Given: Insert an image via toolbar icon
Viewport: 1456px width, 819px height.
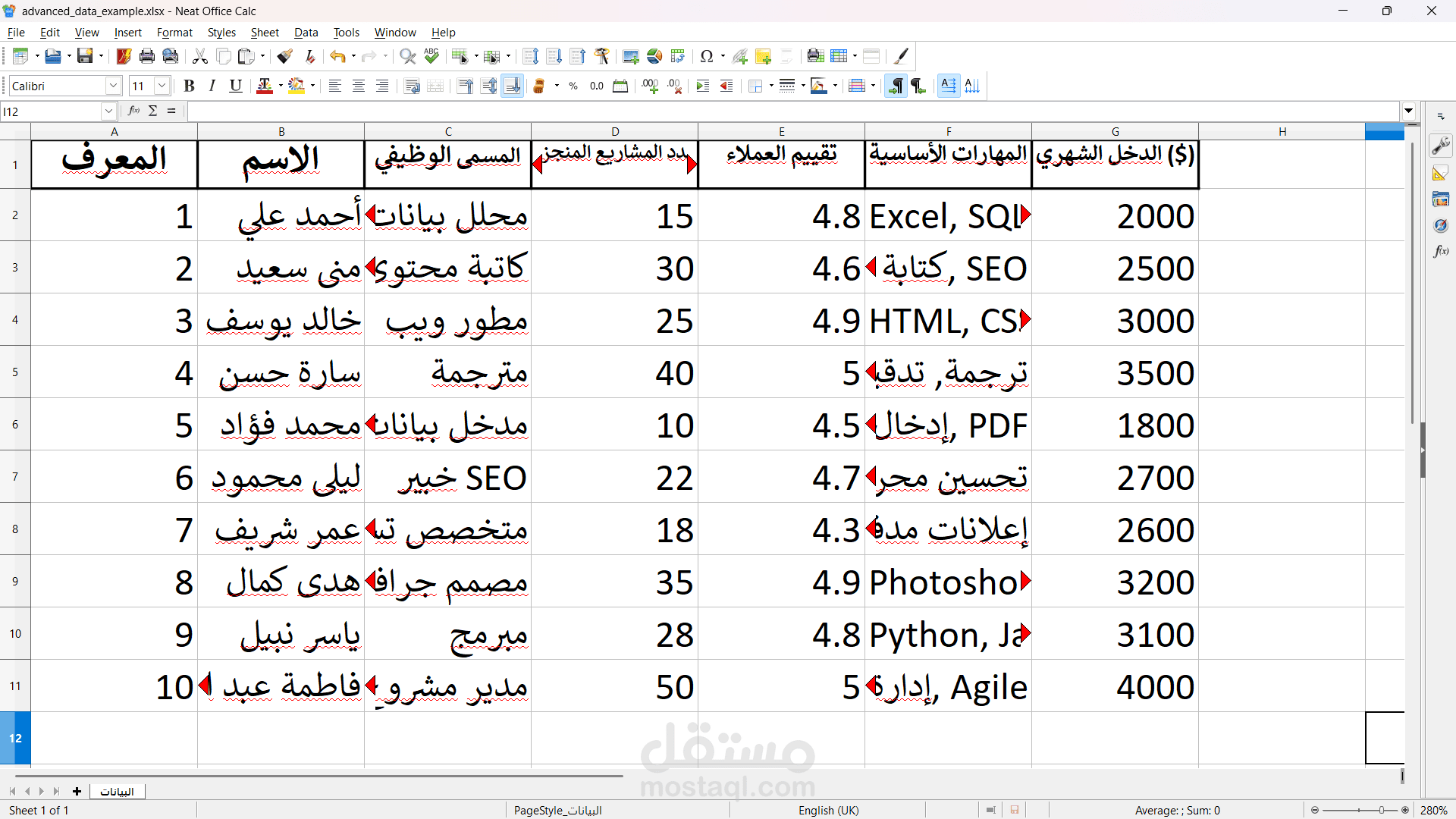Looking at the screenshot, I should (x=631, y=56).
